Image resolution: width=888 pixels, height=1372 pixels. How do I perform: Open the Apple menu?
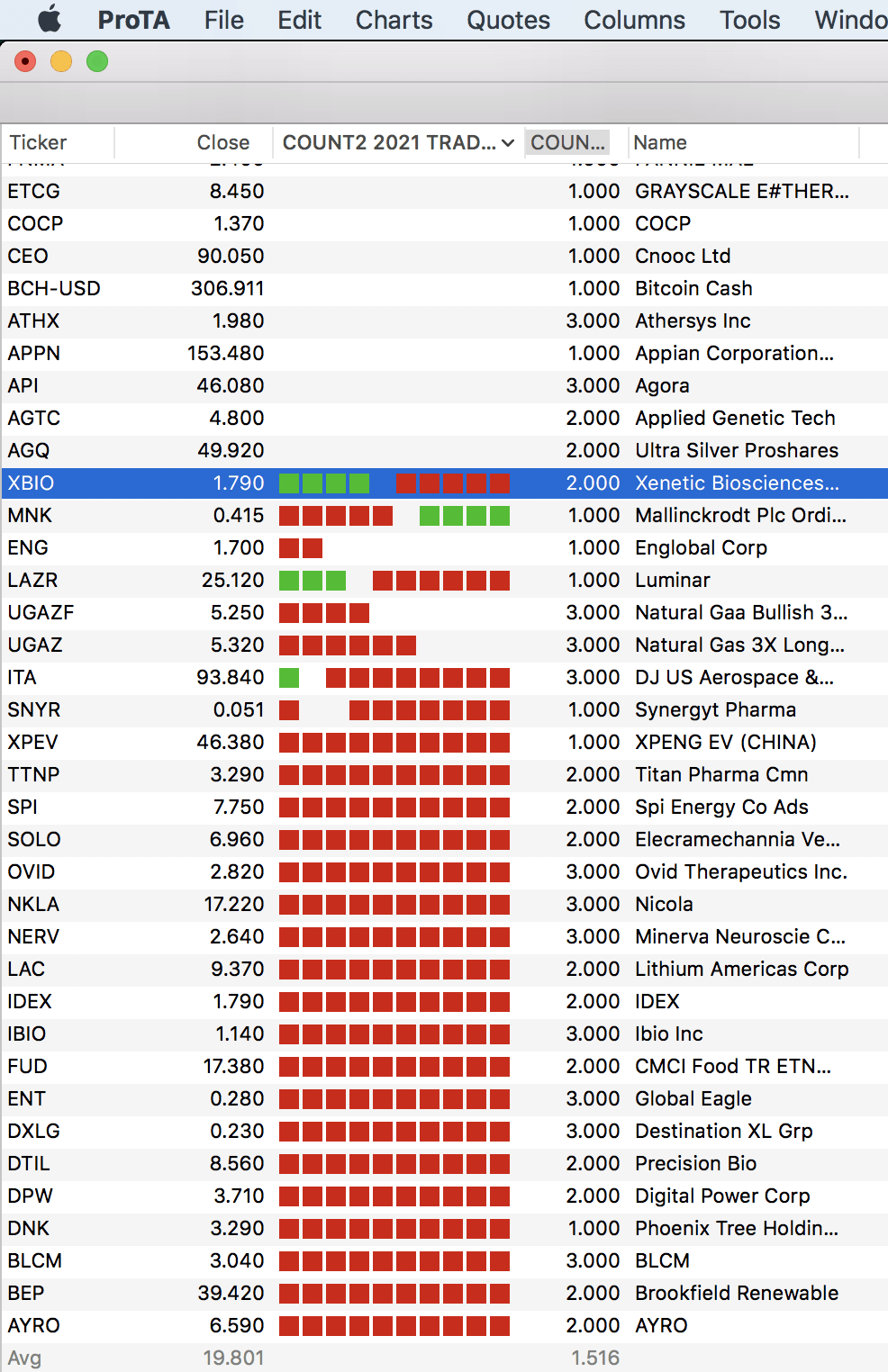click(50, 19)
